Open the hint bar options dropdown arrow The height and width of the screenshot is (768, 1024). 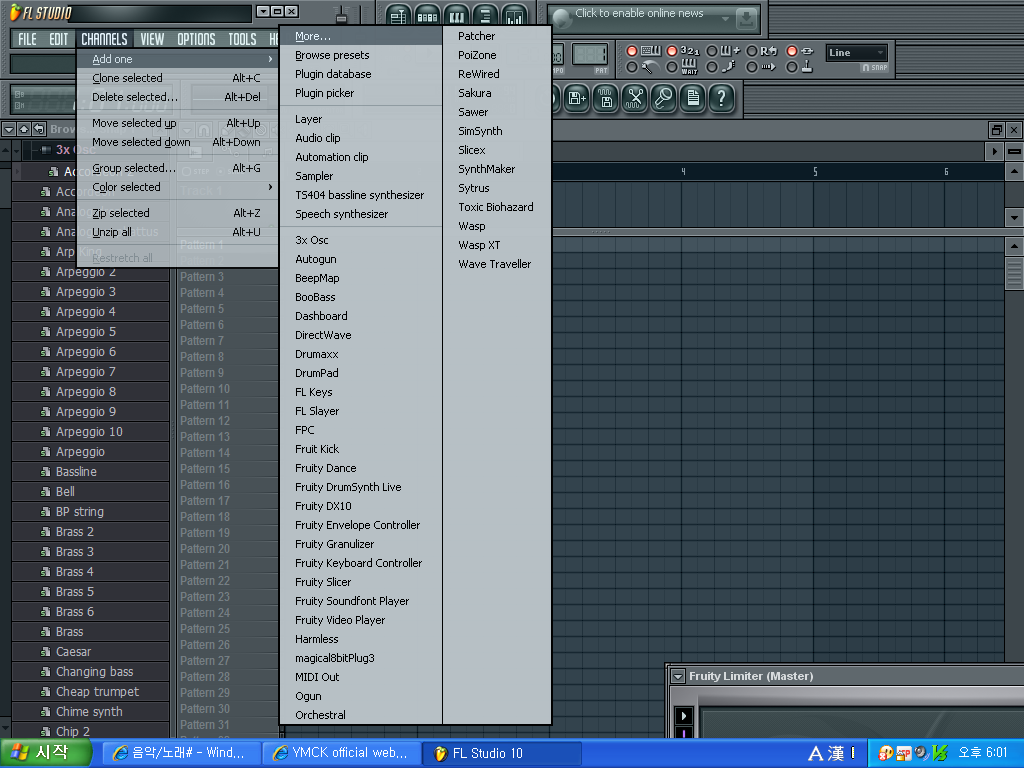[x=263, y=11]
